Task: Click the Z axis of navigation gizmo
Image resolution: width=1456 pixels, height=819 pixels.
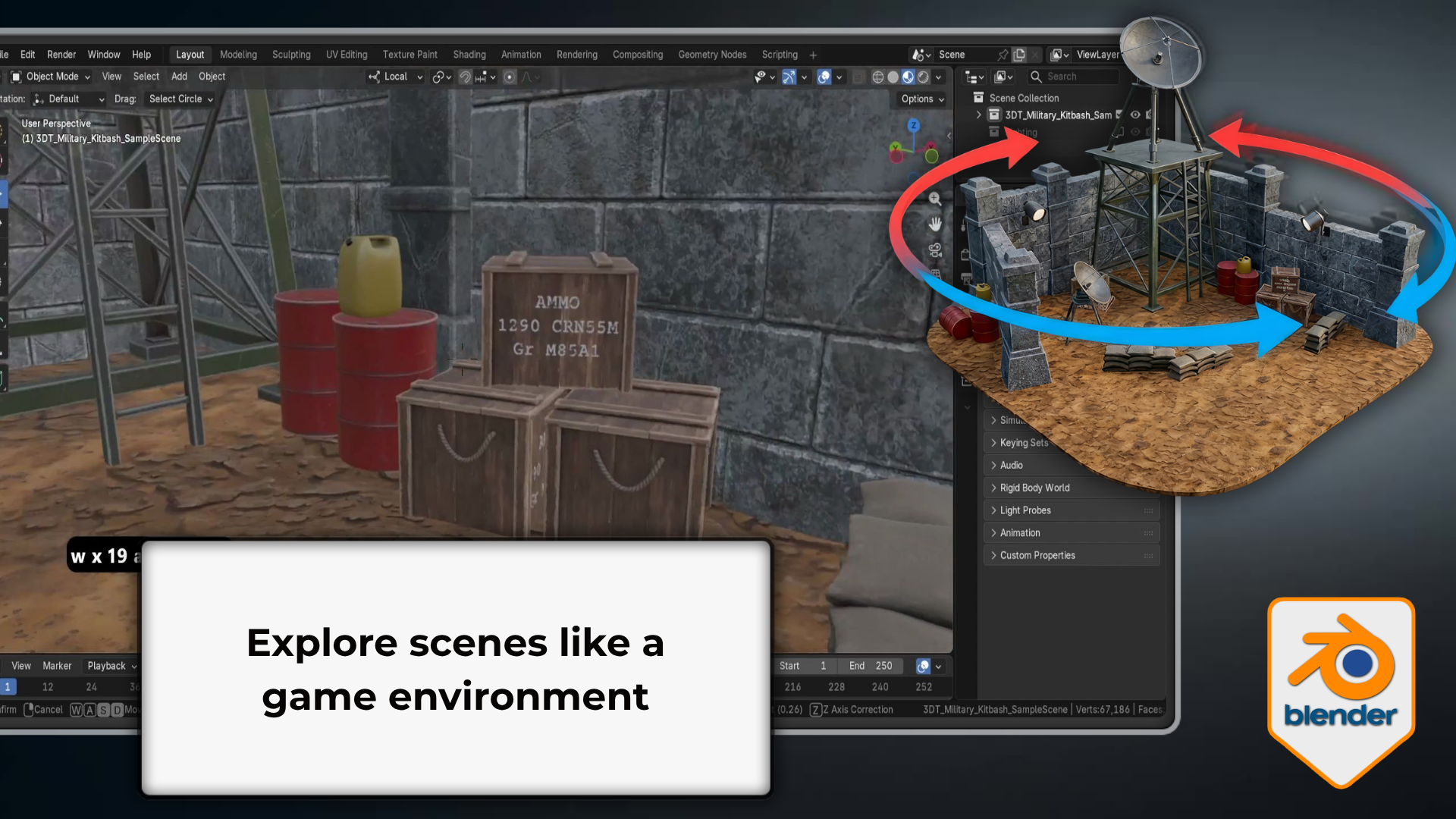Action: (x=914, y=126)
